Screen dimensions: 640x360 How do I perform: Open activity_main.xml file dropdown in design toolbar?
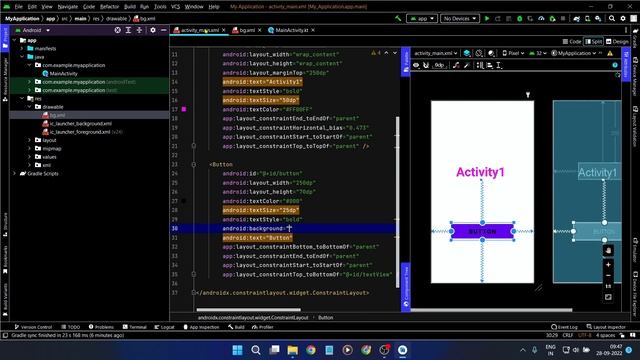point(436,53)
